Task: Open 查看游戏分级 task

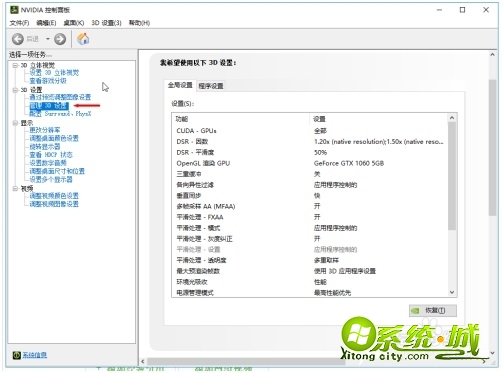Action: pos(48,81)
